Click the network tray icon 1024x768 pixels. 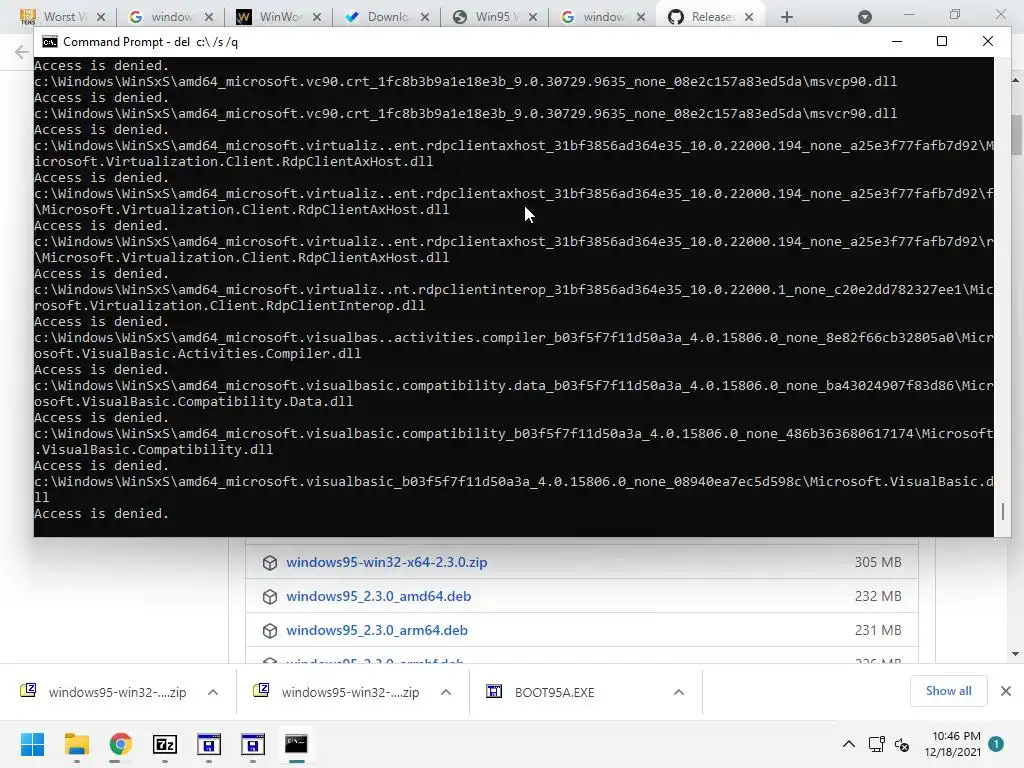(876, 744)
